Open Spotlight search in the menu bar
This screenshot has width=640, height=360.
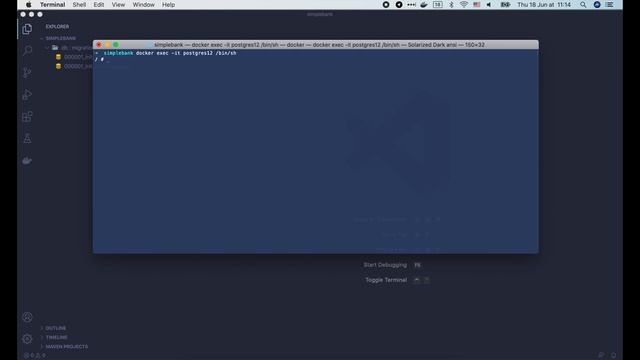pyautogui.click(x=583, y=5)
